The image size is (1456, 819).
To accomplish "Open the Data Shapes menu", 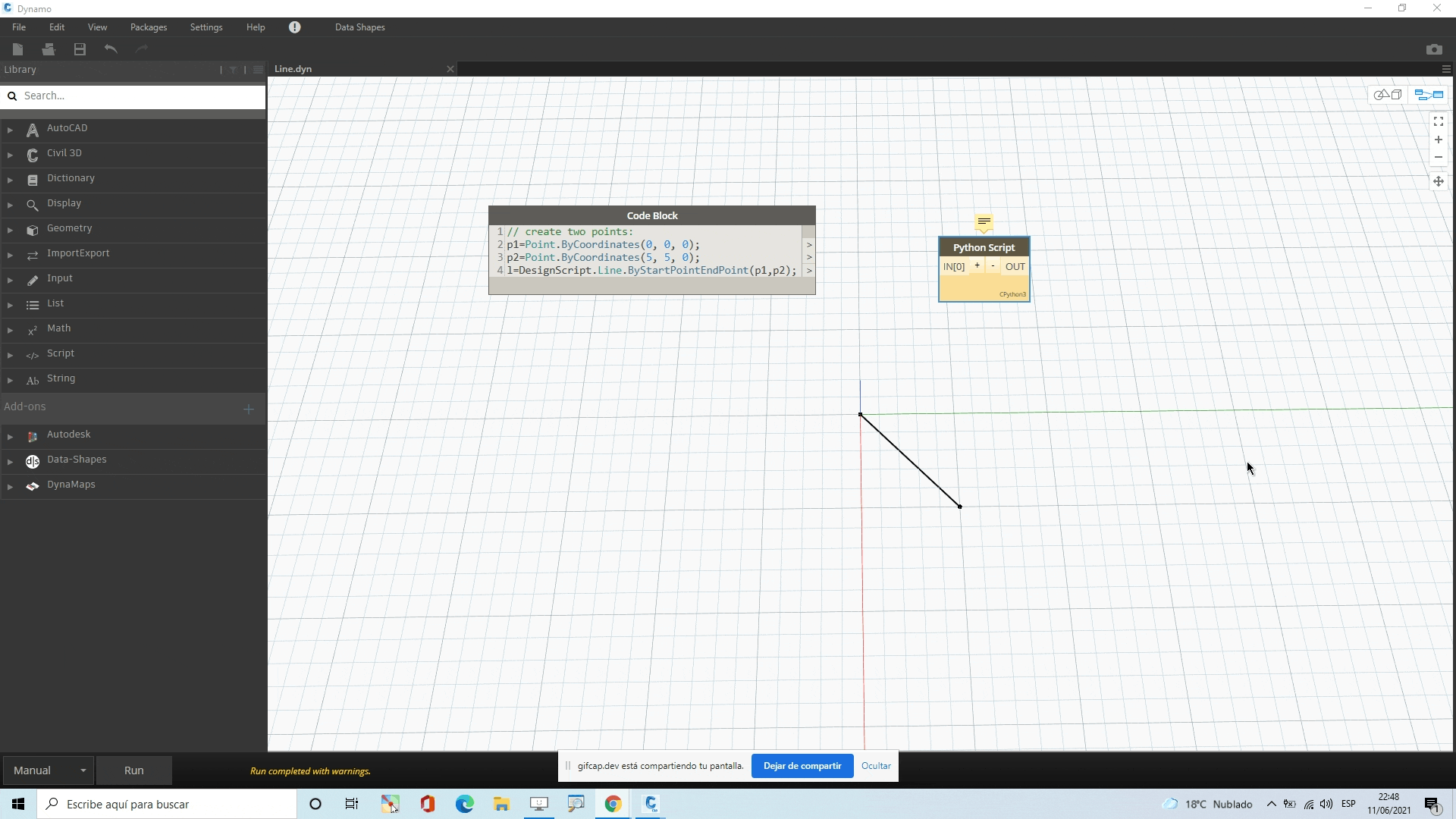I will pyautogui.click(x=359, y=27).
